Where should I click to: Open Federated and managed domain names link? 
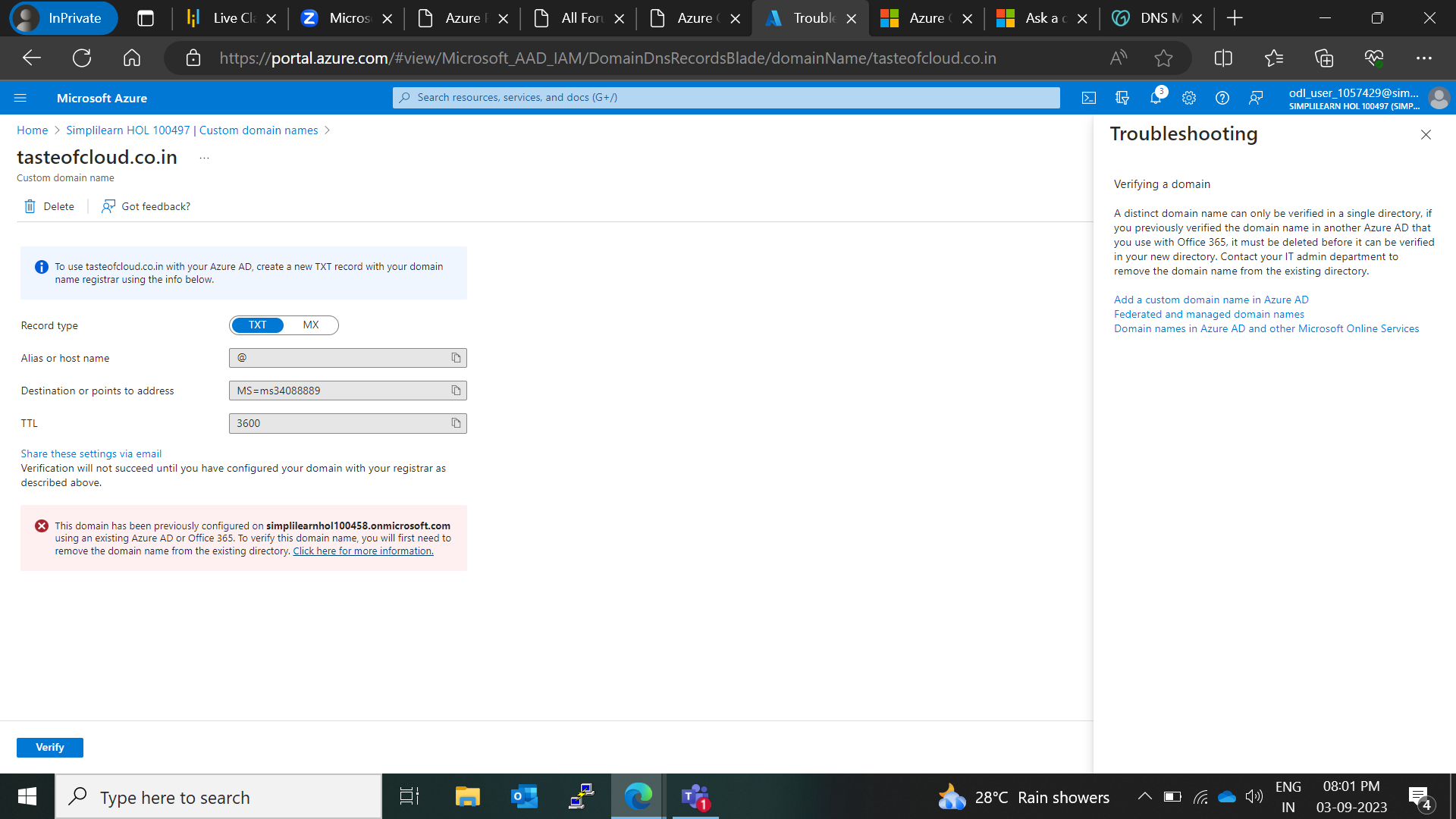1209,314
